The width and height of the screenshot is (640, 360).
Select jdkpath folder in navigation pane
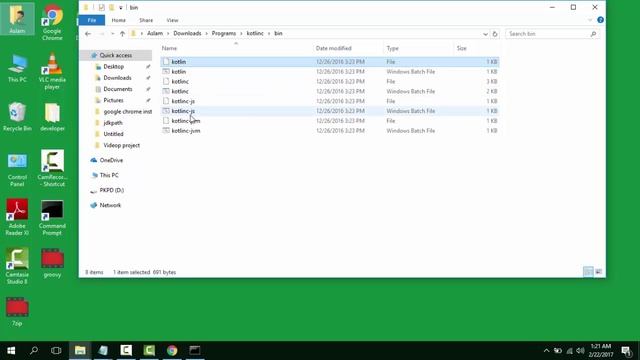tap(113, 122)
